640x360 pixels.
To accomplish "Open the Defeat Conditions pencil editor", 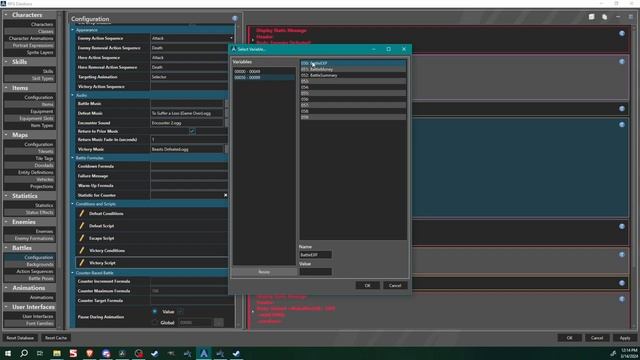I will pos(82,213).
